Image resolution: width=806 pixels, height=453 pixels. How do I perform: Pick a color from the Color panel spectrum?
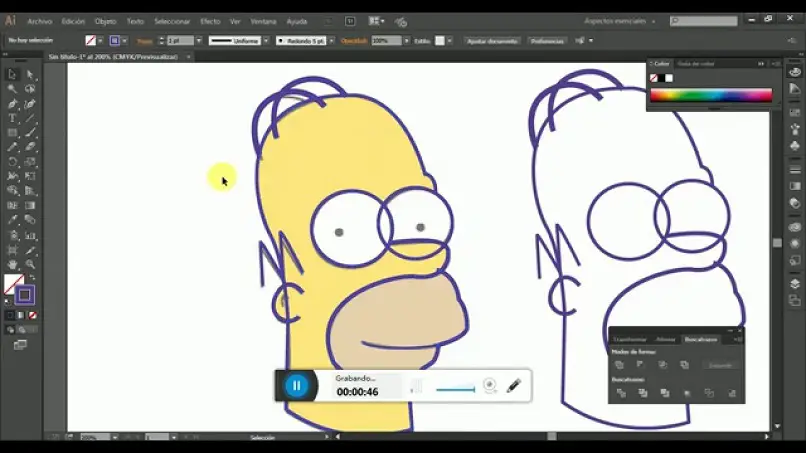[x=711, y=95]
